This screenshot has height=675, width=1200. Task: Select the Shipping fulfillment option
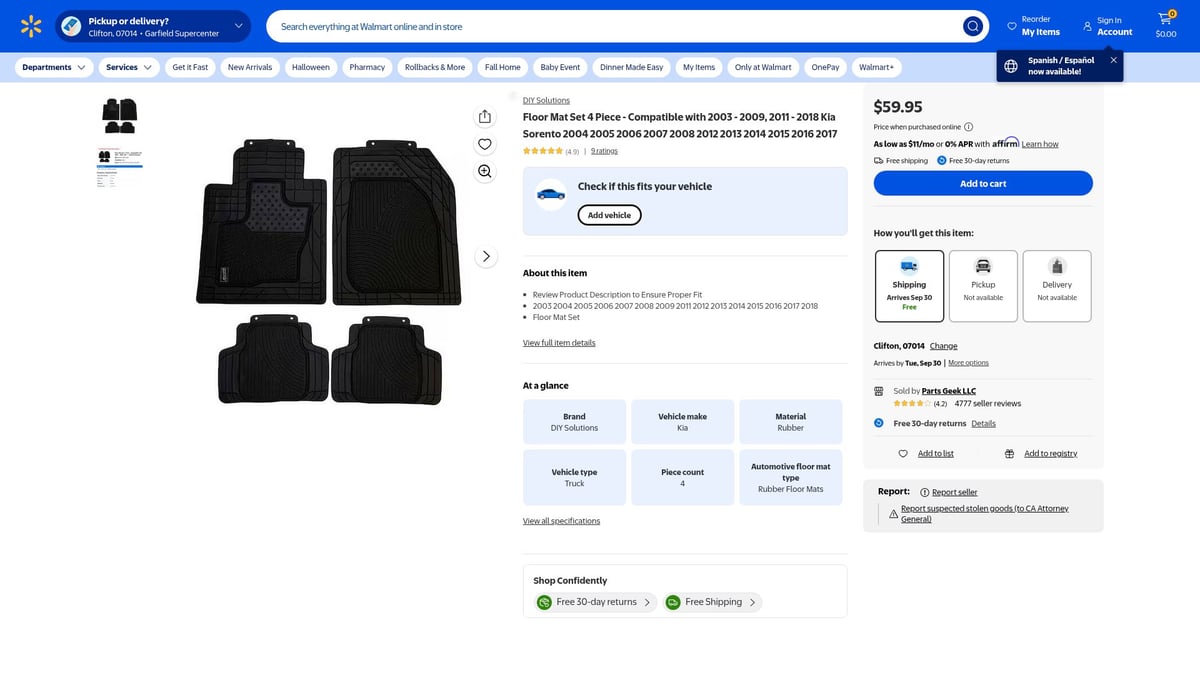point(909,286)
